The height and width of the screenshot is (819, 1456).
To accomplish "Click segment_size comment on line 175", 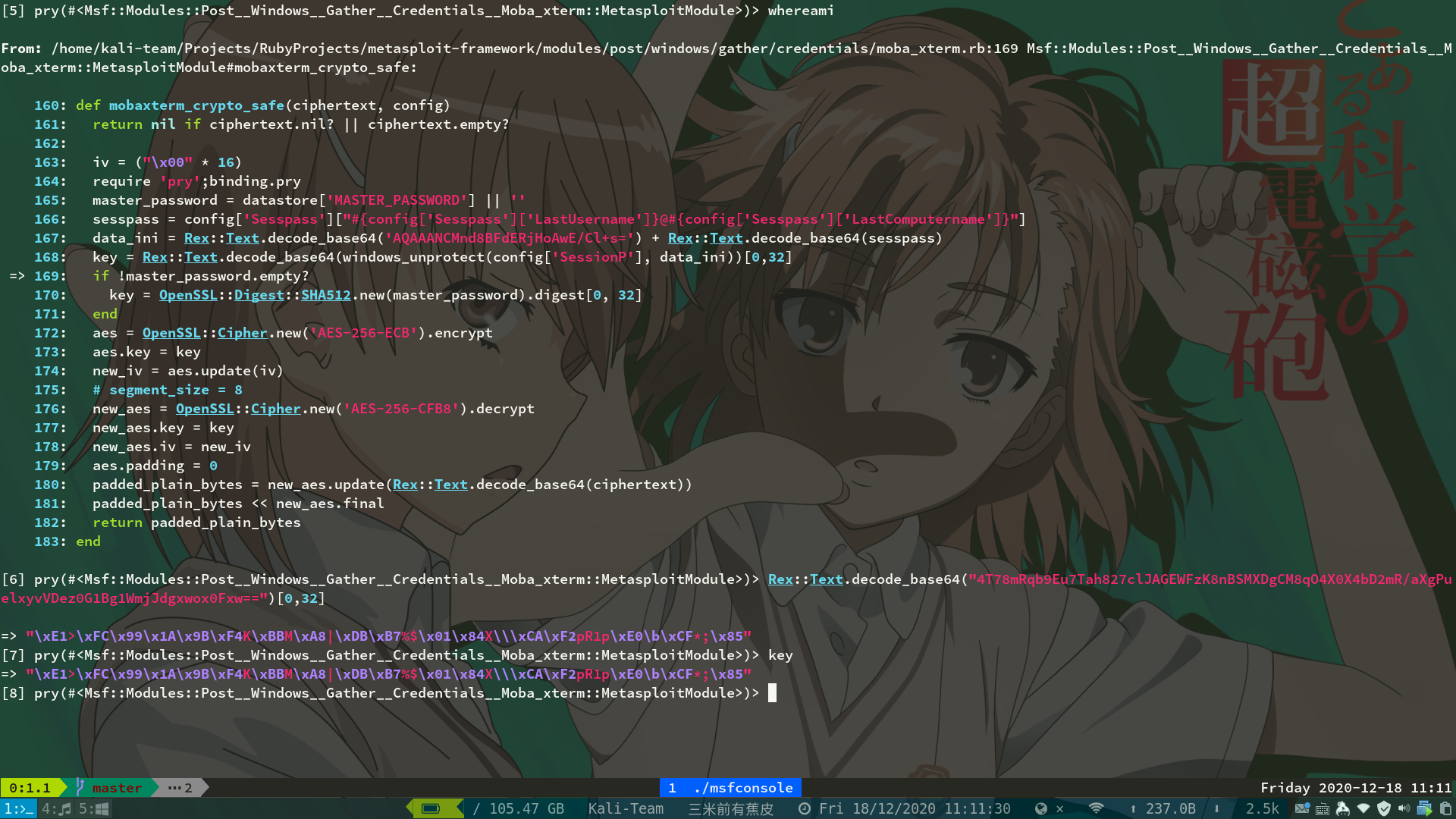I will point(168,390).
